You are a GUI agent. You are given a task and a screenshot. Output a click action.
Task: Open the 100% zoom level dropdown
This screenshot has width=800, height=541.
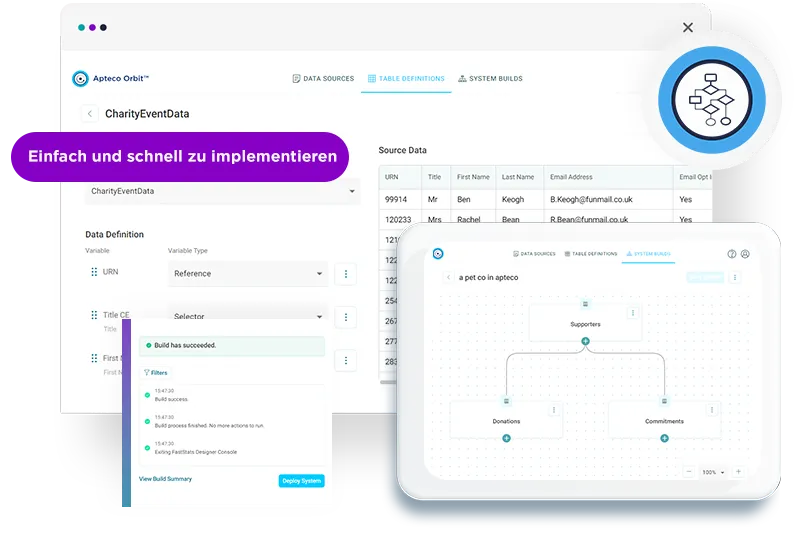[x=713, y=472]
